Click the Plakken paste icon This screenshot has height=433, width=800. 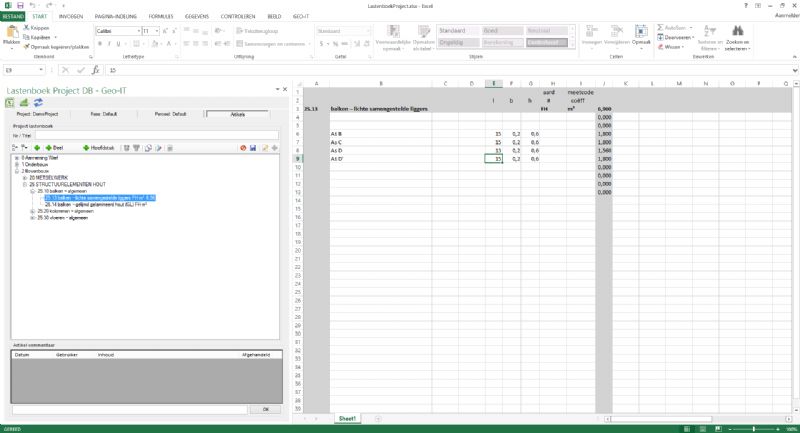click(x=11, y=36)
